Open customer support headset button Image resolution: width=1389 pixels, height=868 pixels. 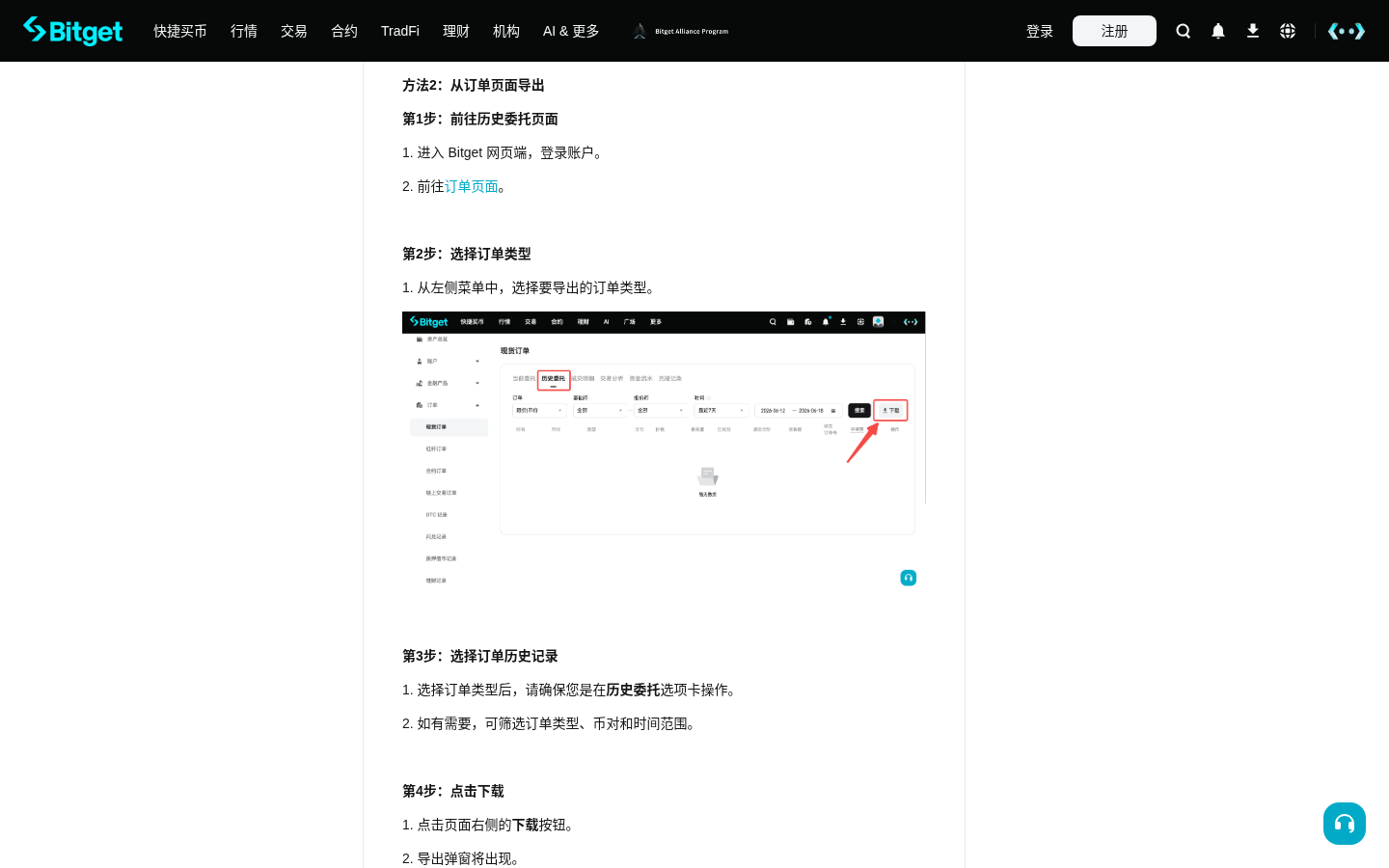pos(1345,824)
